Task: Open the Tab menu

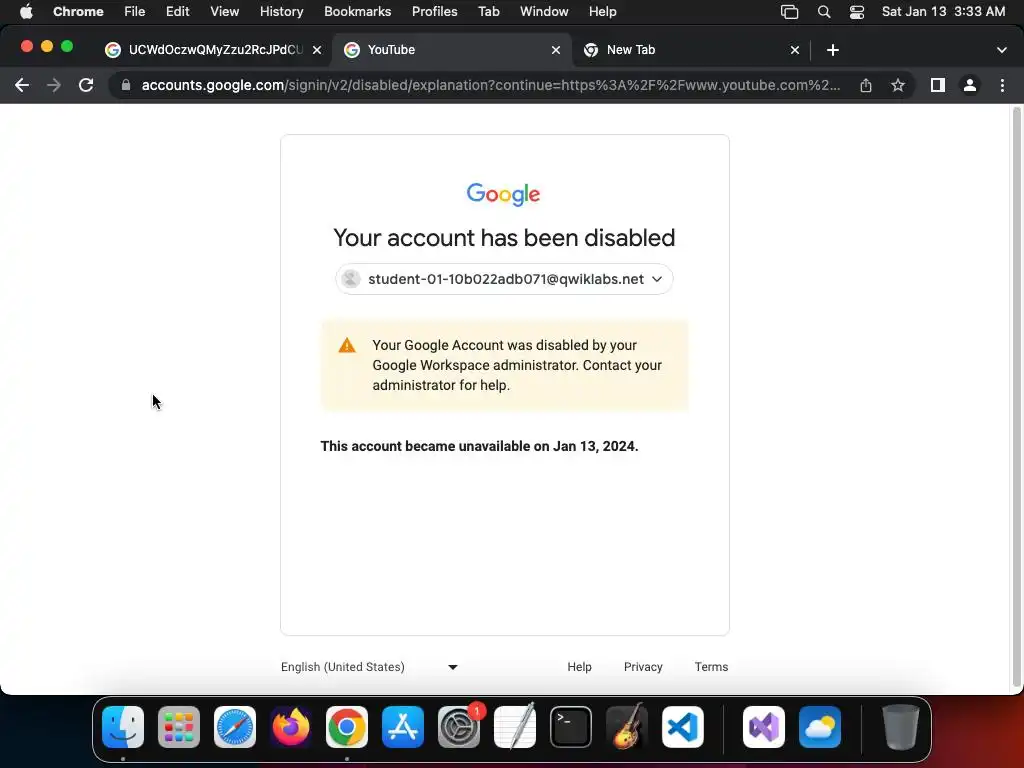Action: tap(488, 12)
